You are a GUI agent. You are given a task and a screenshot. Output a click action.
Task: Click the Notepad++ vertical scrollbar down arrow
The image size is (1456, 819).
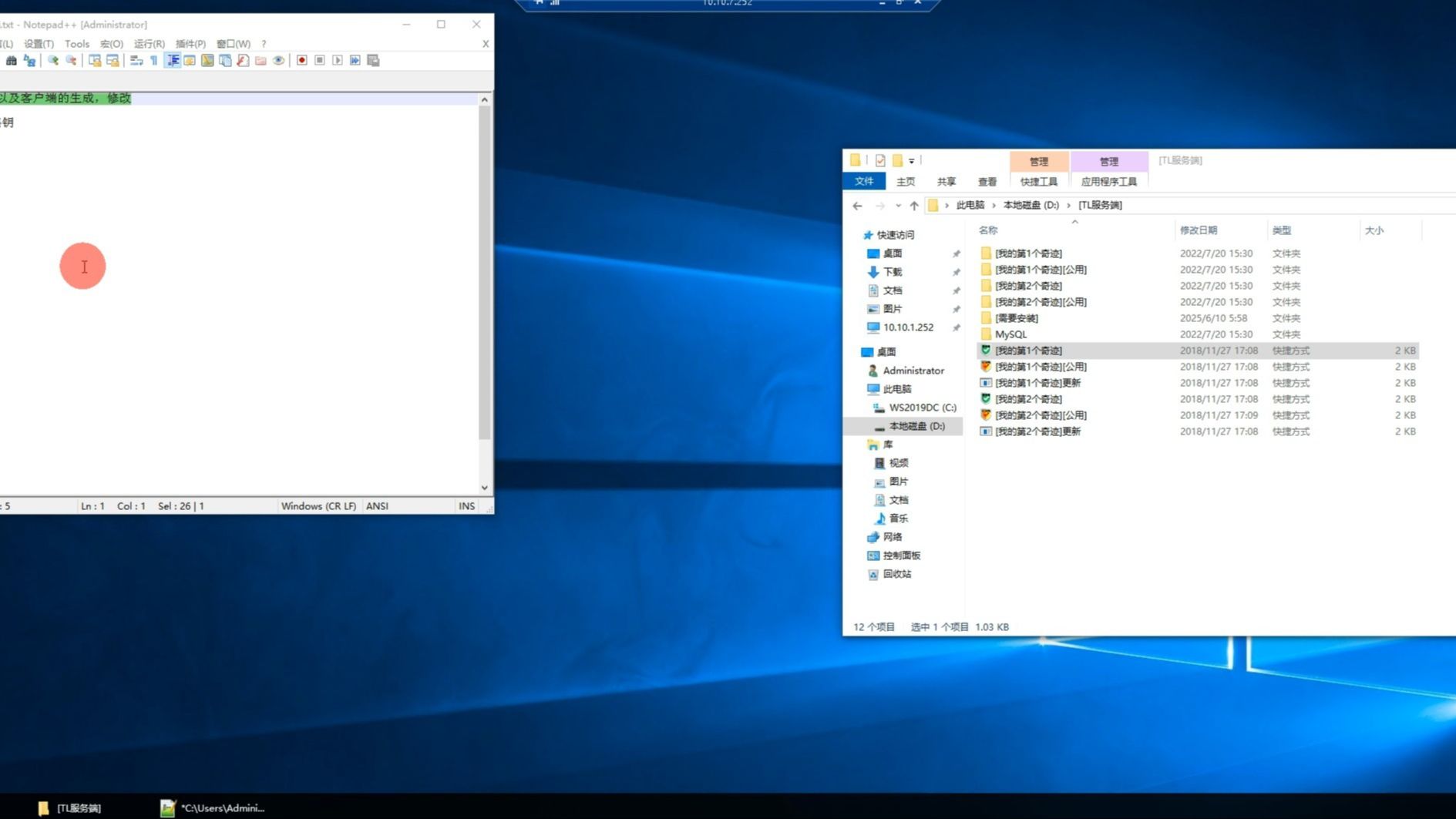(484, 487)
